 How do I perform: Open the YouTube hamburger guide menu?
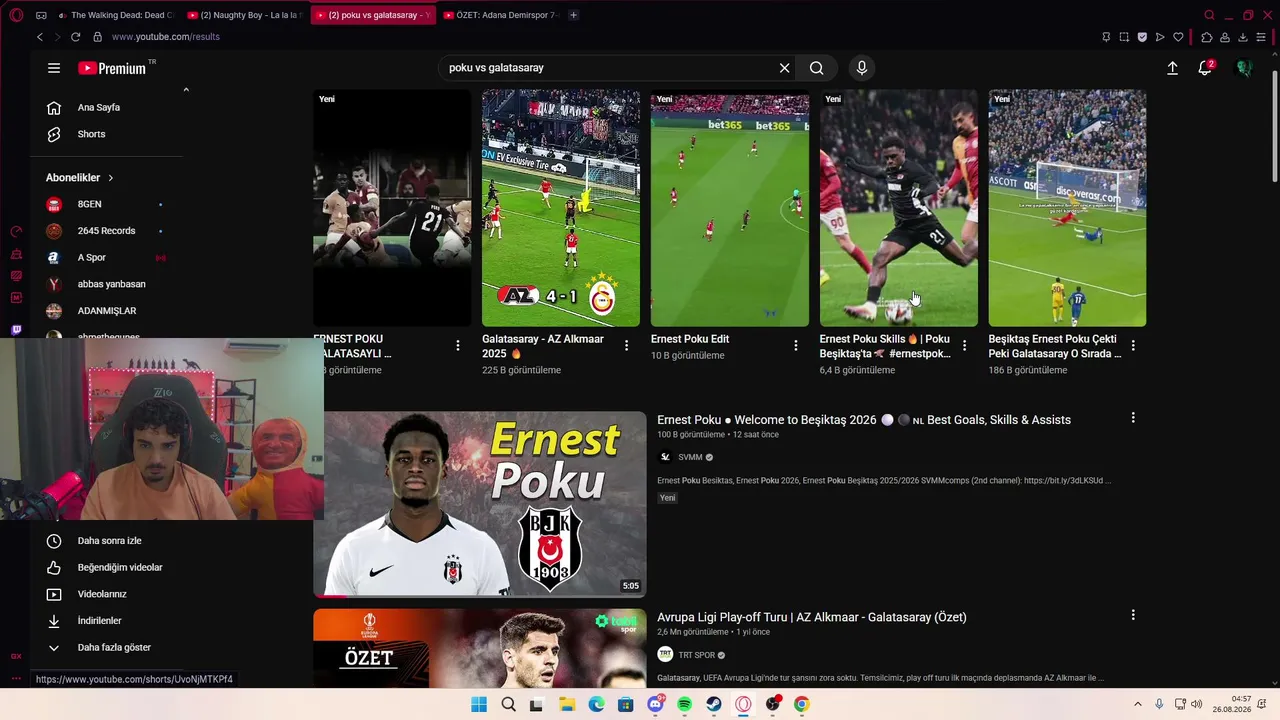click(54, 68)
